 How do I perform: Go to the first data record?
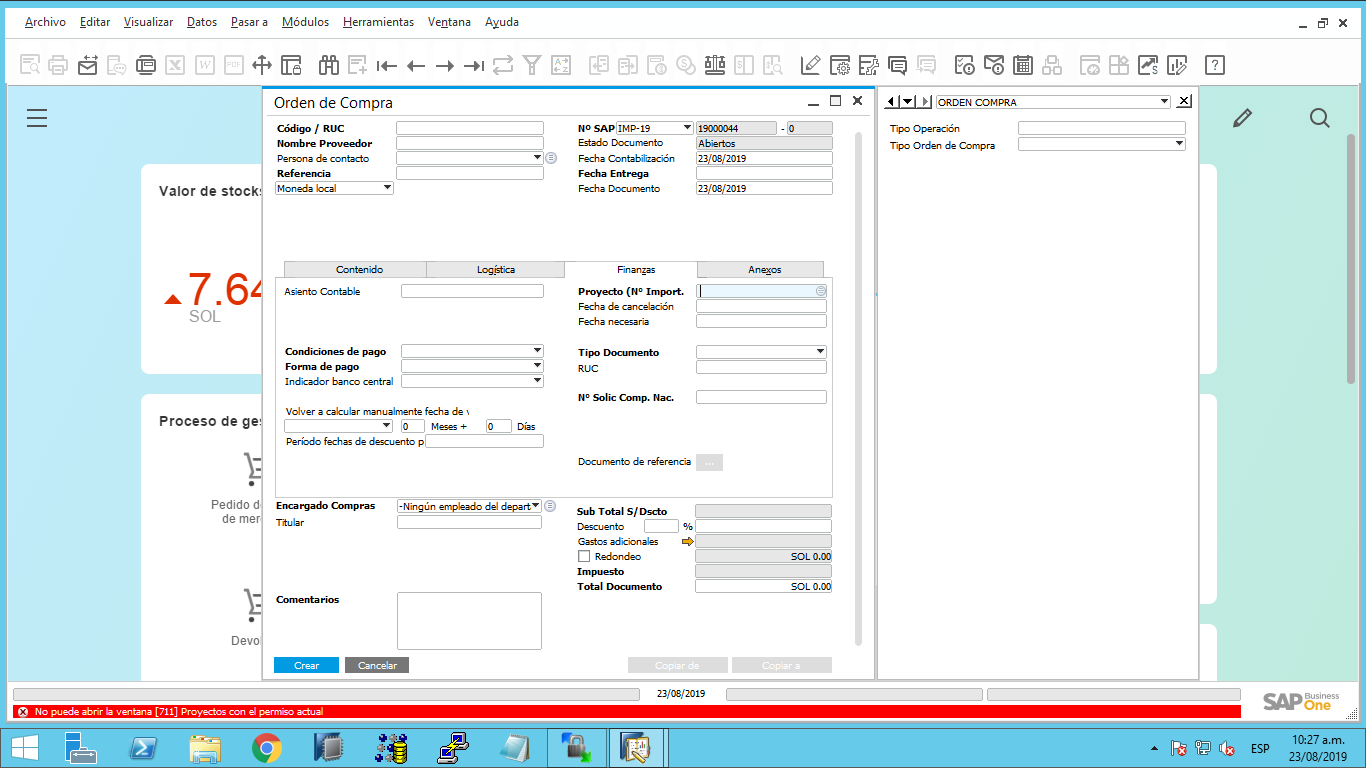[x=387, y=65]
